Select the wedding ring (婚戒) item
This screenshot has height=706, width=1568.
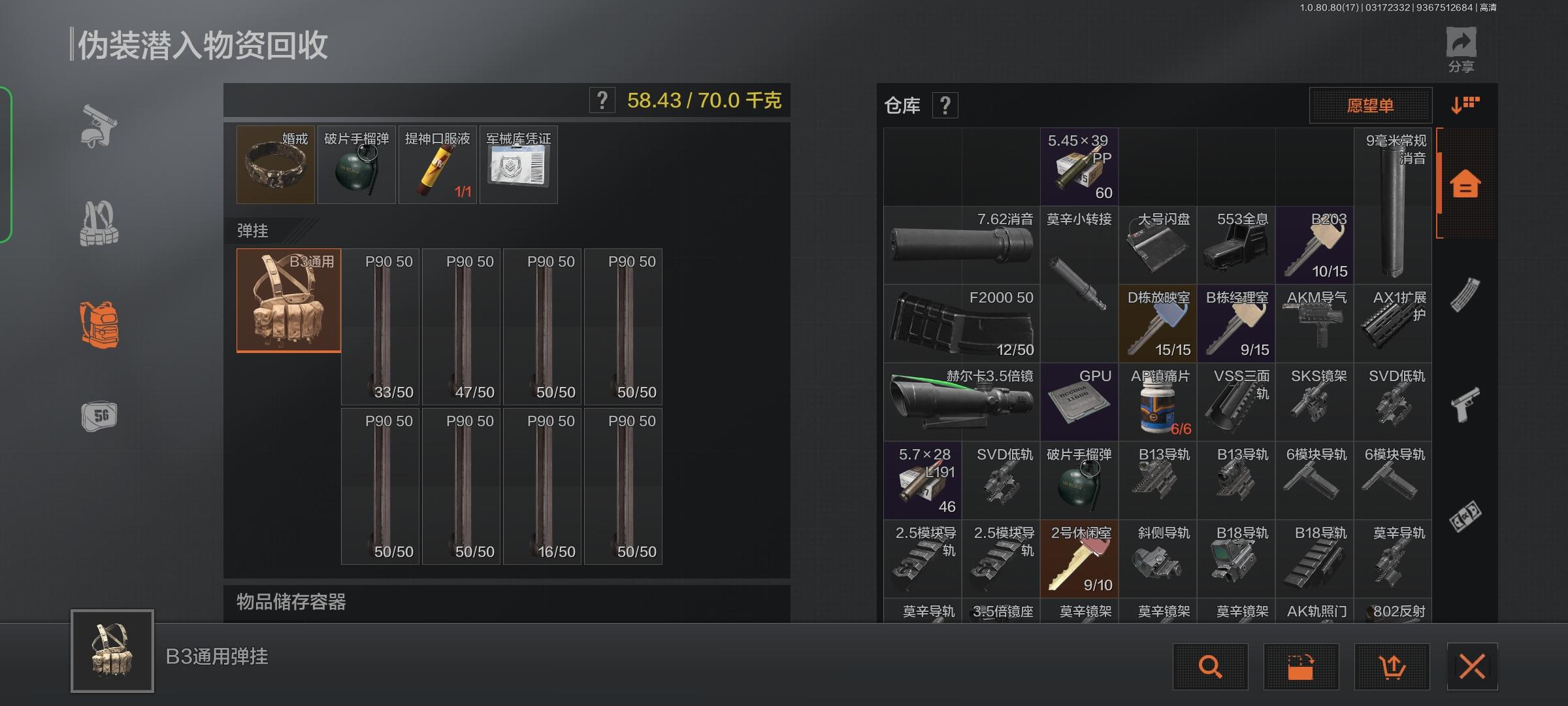tap(276, 165)
